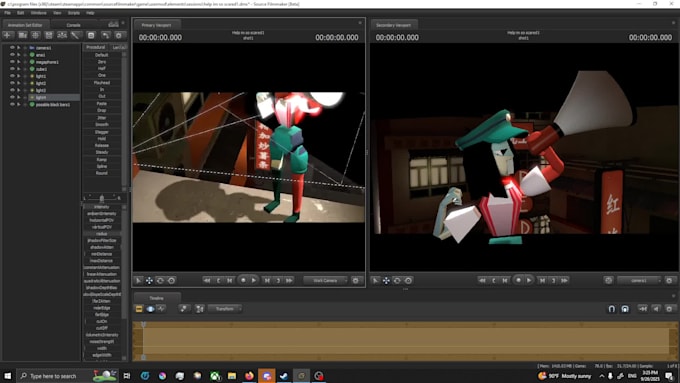This screenshot has width=680, height=383.
Task: Apply the Default procedural preset
Action: [102, 55]
